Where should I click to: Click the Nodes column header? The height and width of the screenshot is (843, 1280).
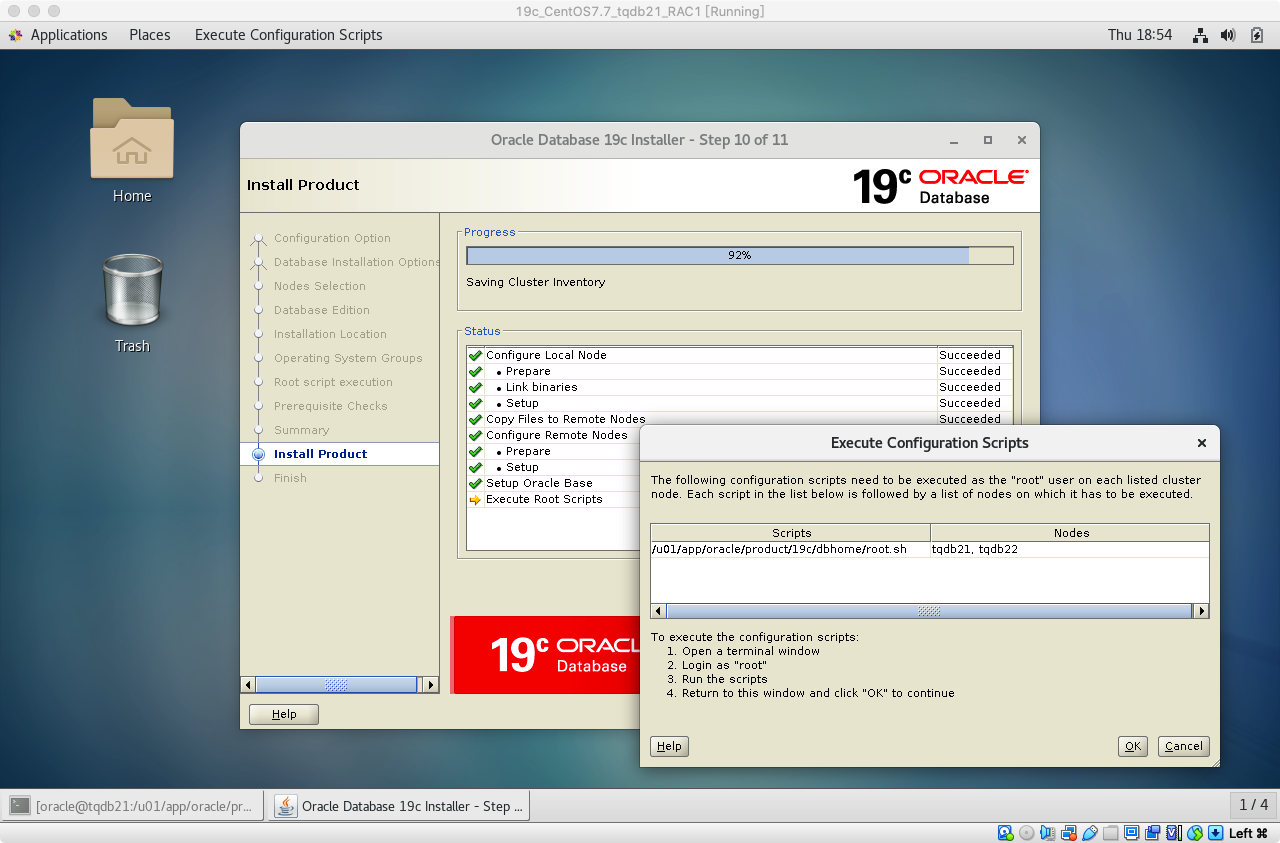(x=1070, y=533)
